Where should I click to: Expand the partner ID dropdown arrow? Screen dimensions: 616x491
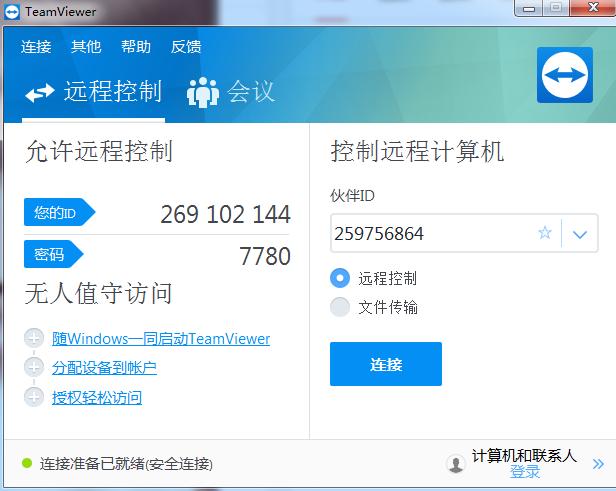pyautogui.click(x=580, y=234)
